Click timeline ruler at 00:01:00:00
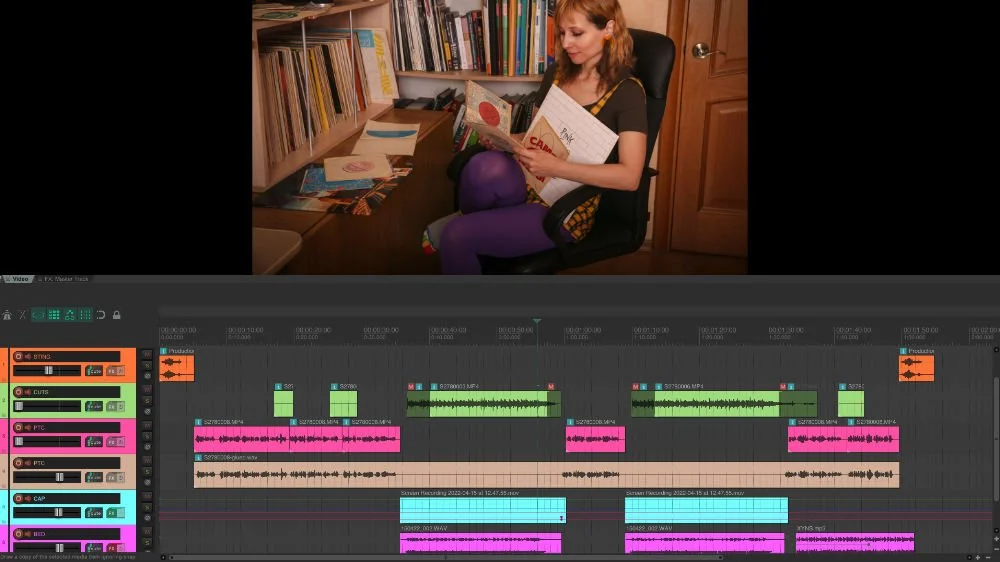Screen dimensions: 1000x562 point(583,332)
